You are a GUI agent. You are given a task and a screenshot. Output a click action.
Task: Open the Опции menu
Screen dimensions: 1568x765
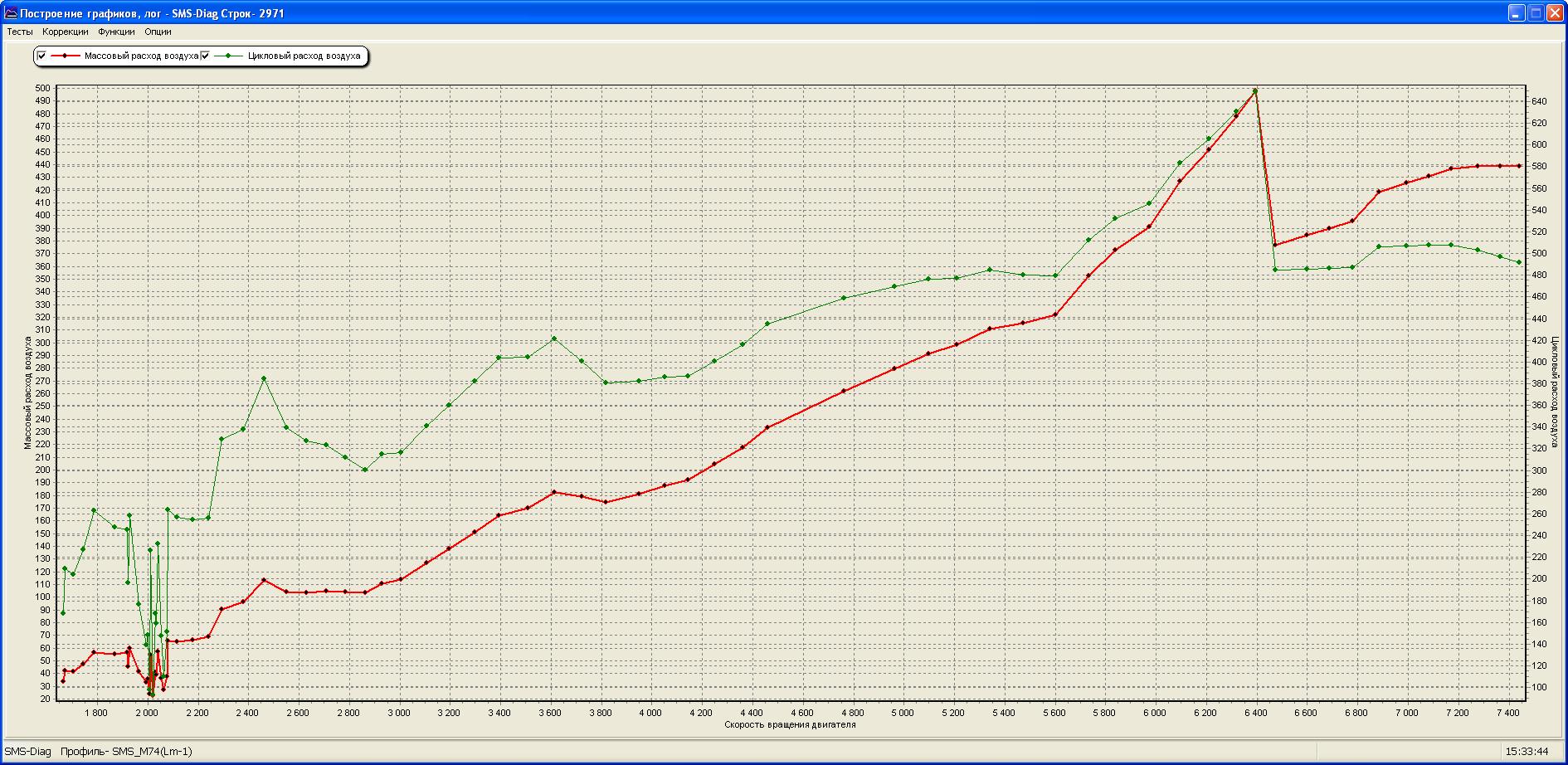tap(158, 32)
